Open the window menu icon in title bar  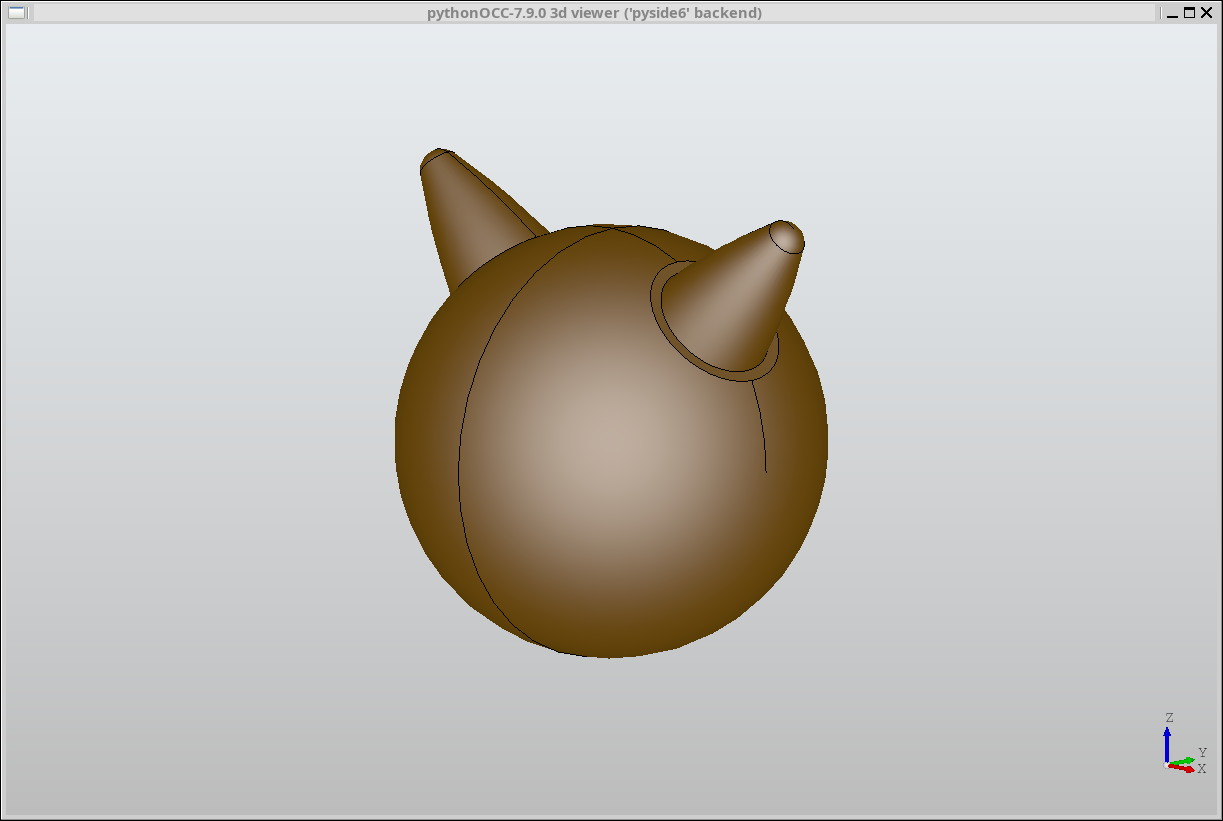click(x=16, y=13)
